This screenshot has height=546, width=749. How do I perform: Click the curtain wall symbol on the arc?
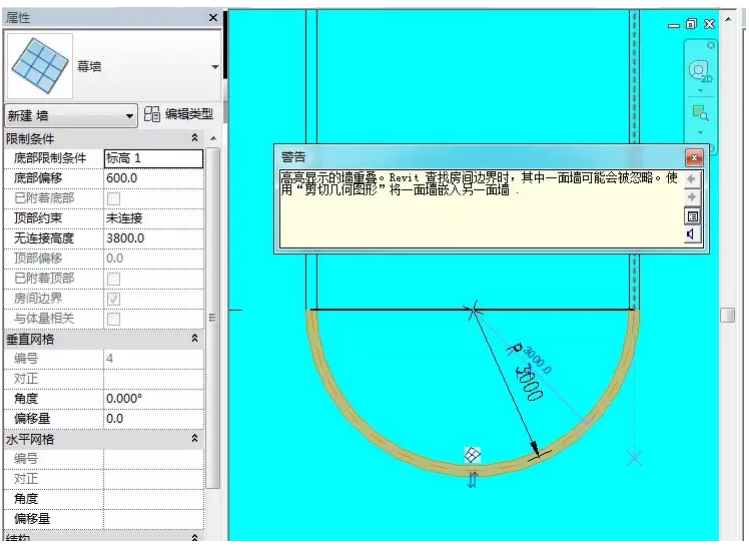472,455
